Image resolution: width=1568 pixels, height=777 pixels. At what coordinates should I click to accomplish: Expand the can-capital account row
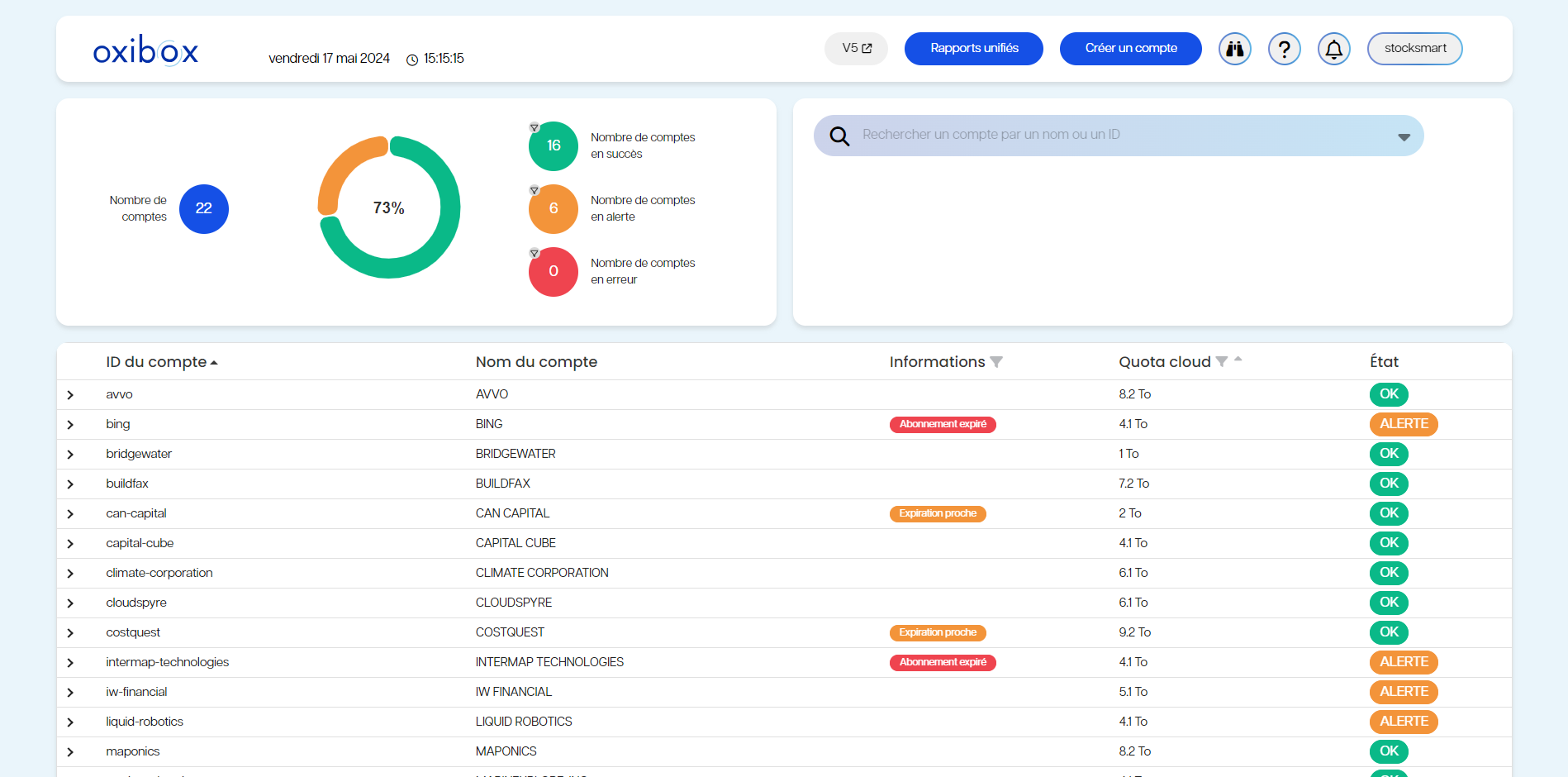(70, 514)
